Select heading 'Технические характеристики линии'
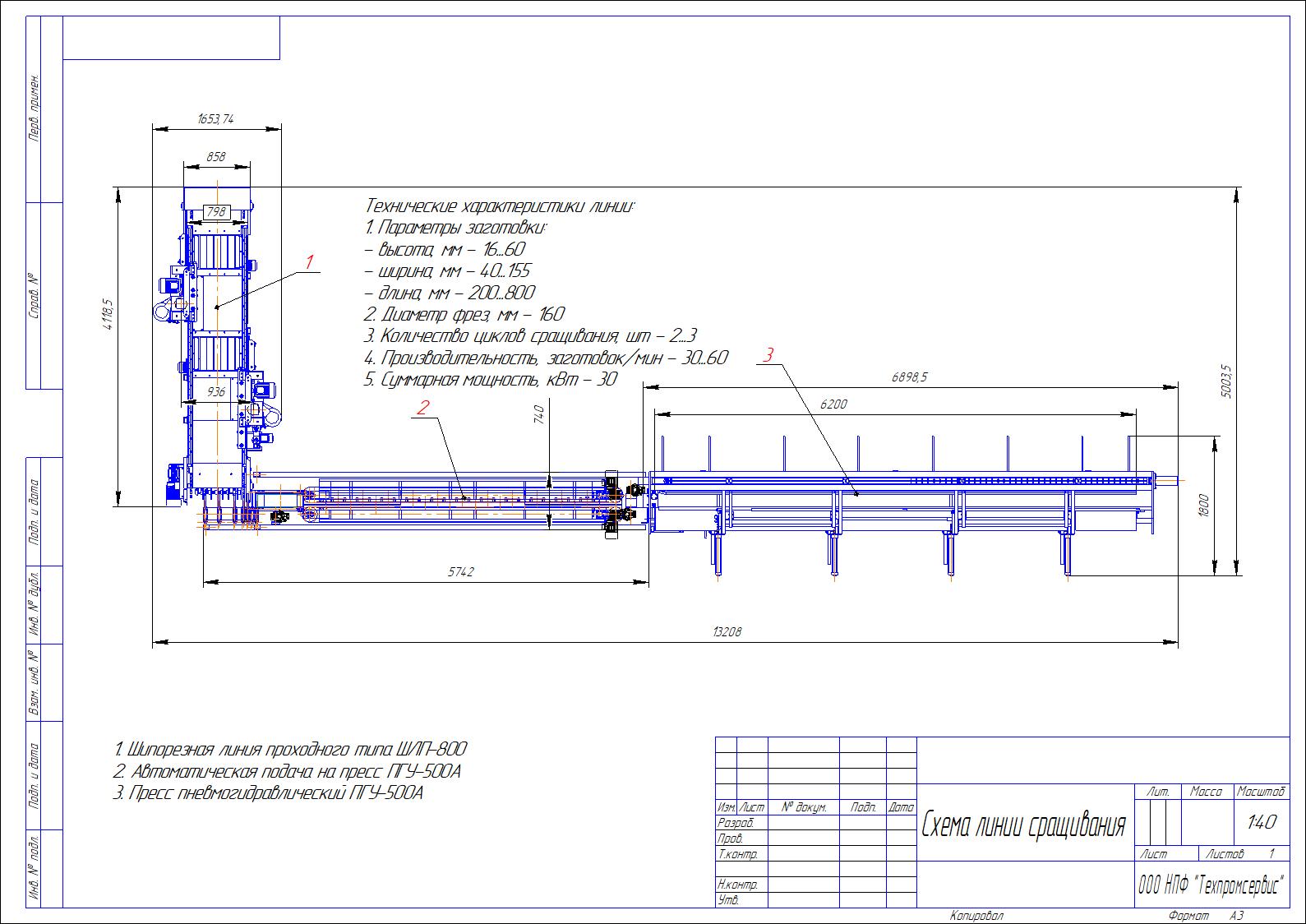The image size is (1306, 924). [x=500, y=206]
